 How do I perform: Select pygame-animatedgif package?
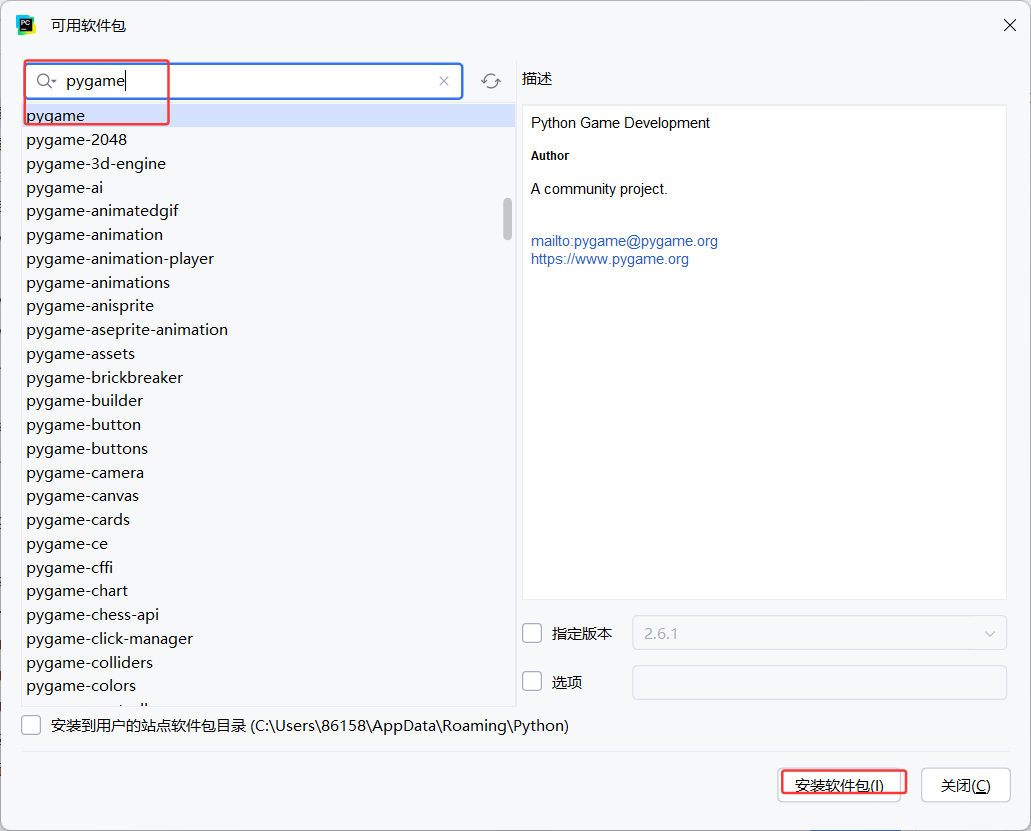click(x=268, y=211)
